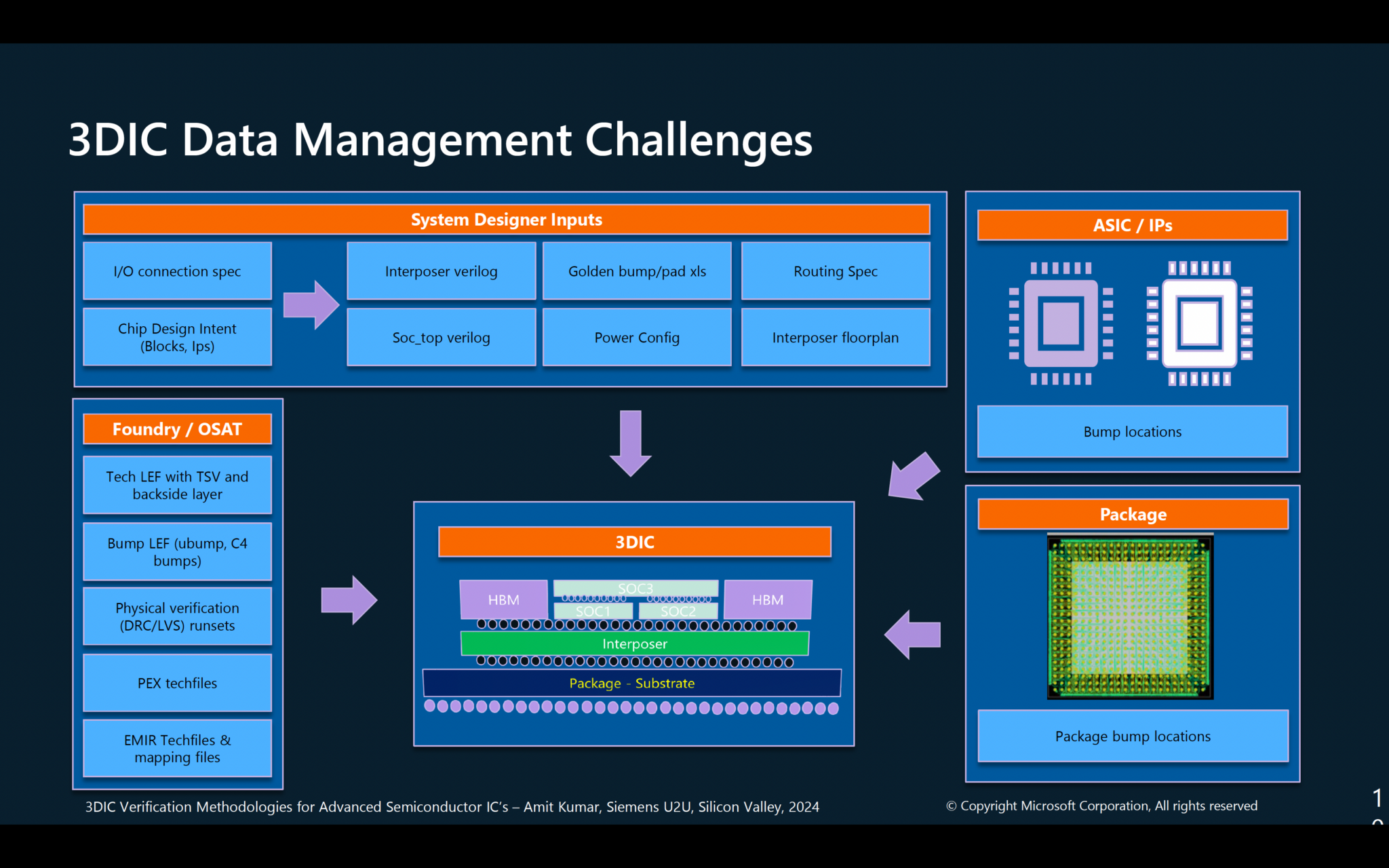Click the purple arrow below System Designer Inputs

pos(630,443)
